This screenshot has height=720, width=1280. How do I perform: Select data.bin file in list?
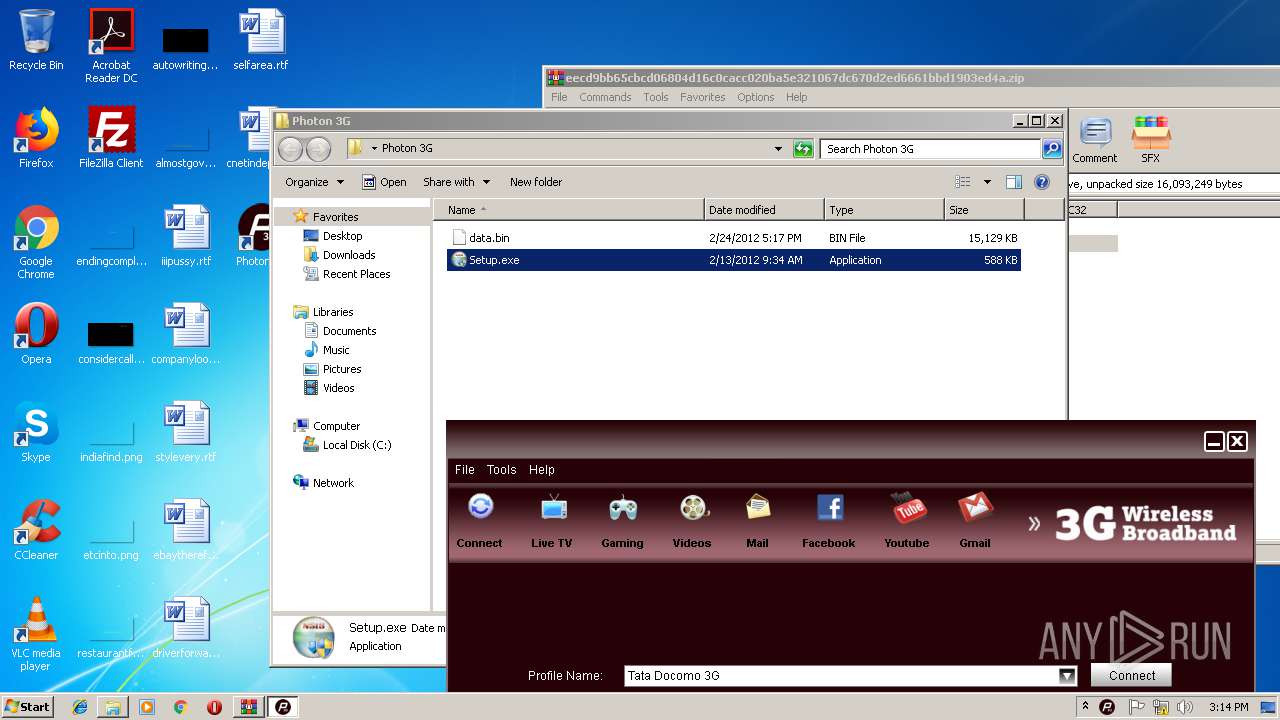(x=734, y=238)
